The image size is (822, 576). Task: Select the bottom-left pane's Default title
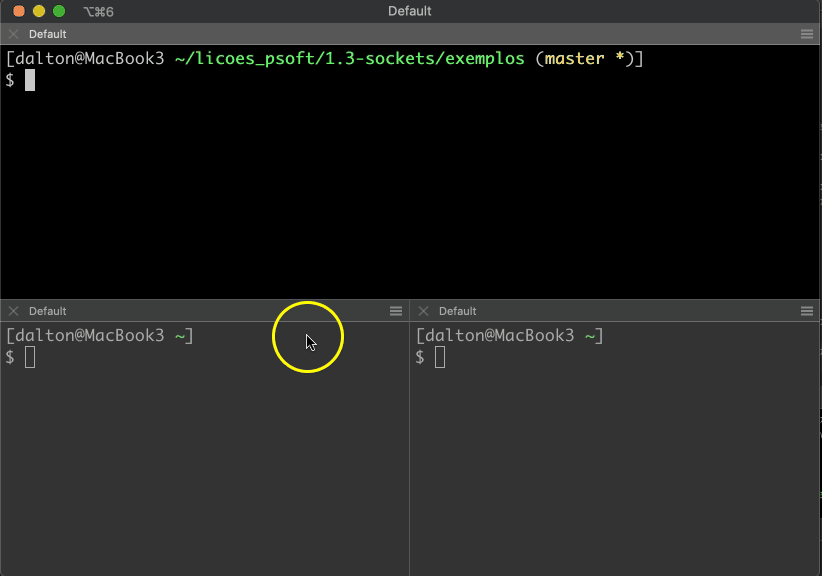coord(47,311)
